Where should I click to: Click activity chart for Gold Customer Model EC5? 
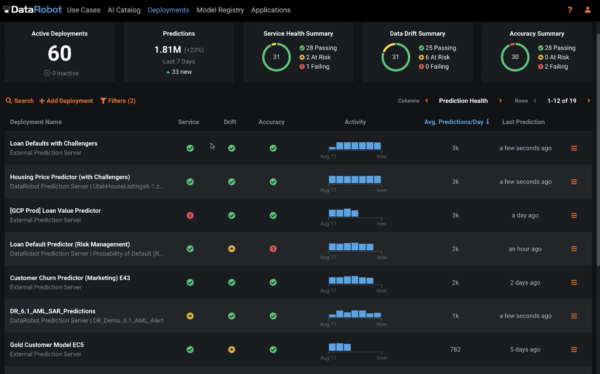tap(355, 347)
